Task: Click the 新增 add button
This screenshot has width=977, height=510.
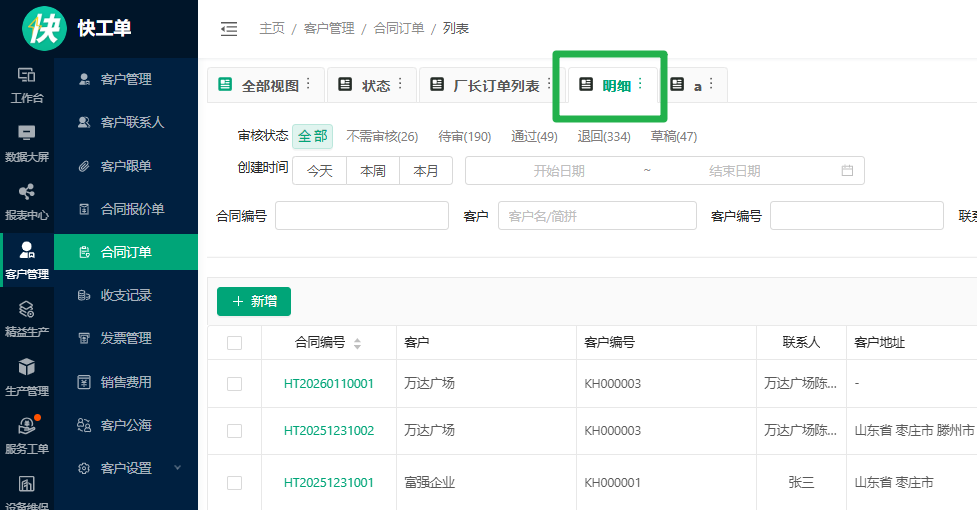Action: click(254, 301)
